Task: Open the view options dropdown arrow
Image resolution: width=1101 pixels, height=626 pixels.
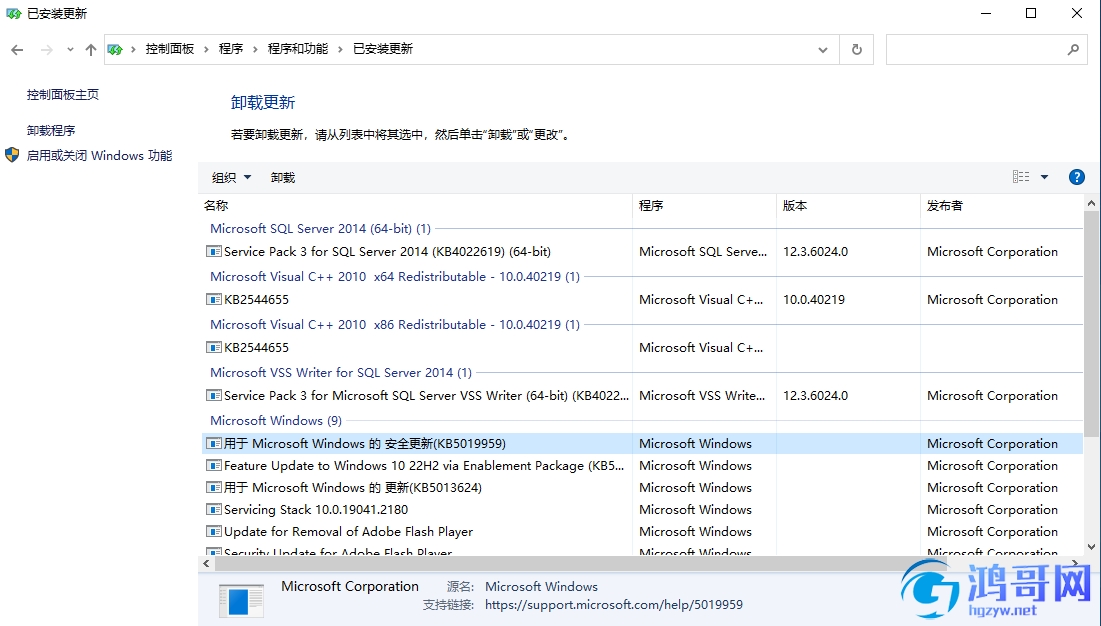Action: (x=1044, y=177)
